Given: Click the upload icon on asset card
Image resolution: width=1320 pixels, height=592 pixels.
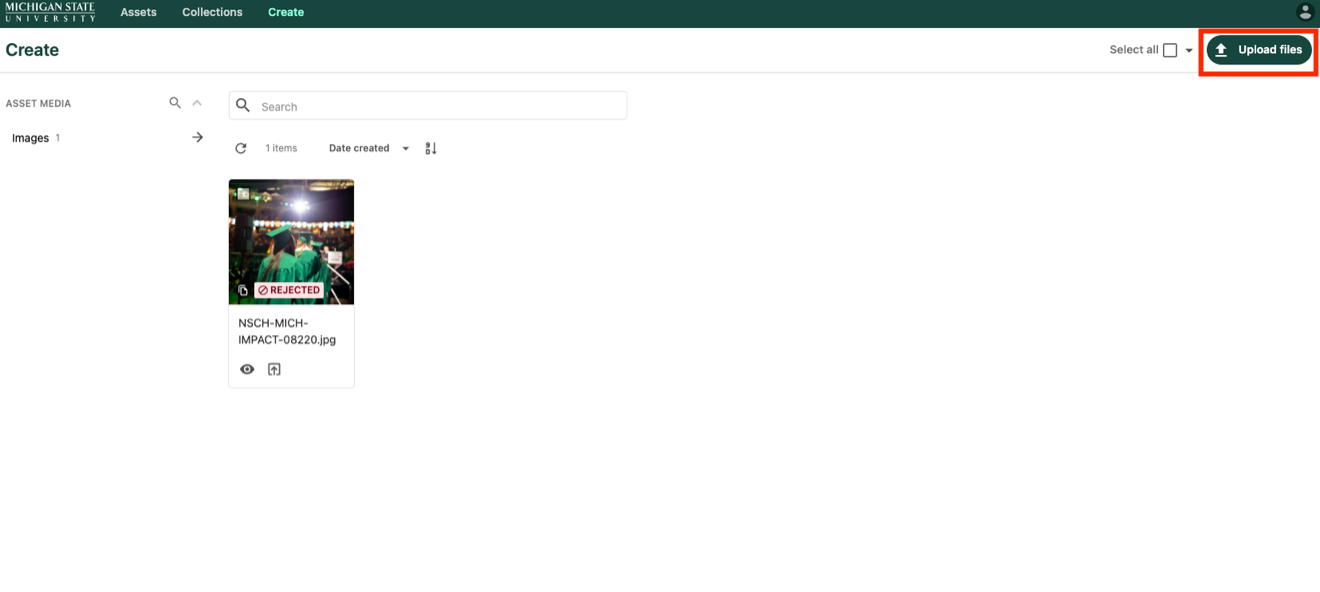Looking at the screenshot, I should (274, 369).
